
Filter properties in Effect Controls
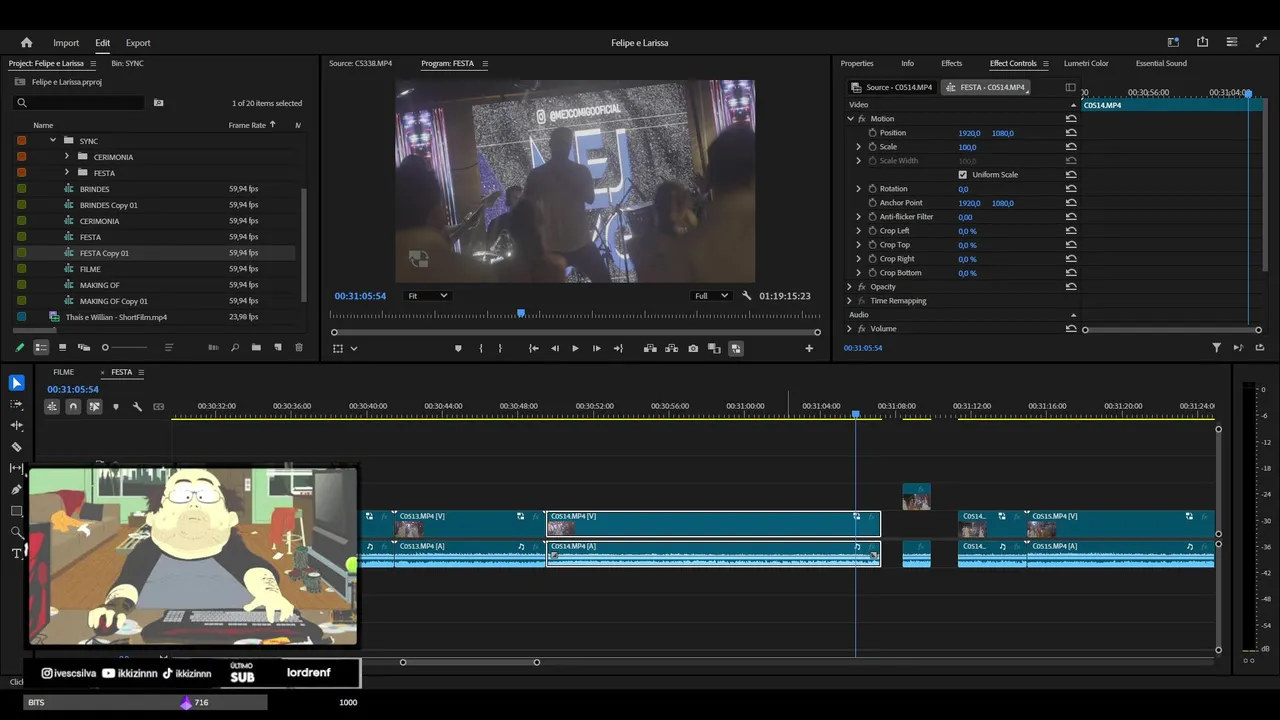pyautogui.click(x=1216, y=348)
